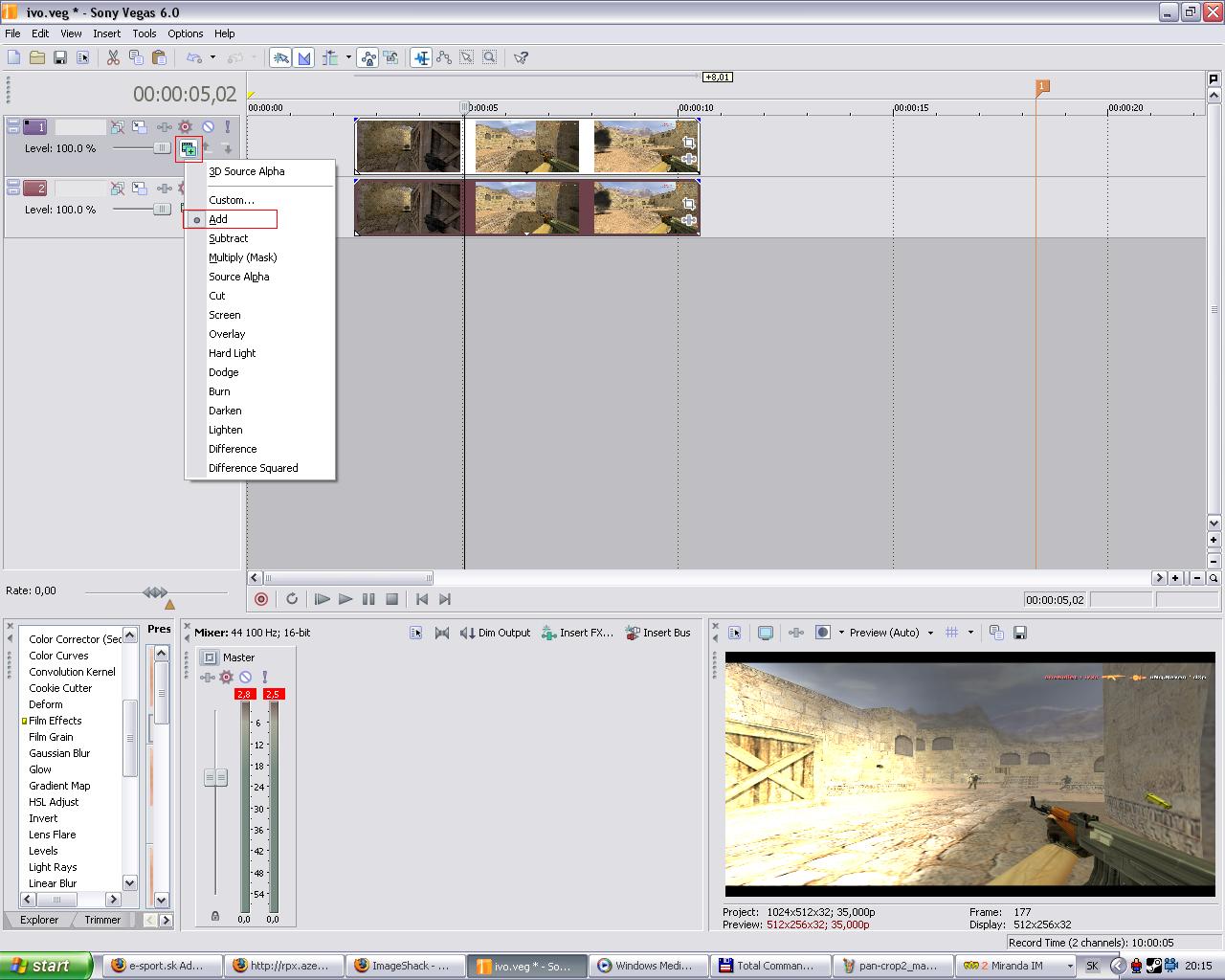Open the Undo history dropdown arrow
Viewport: 1225px width, 980px height.
coord(212,57)
